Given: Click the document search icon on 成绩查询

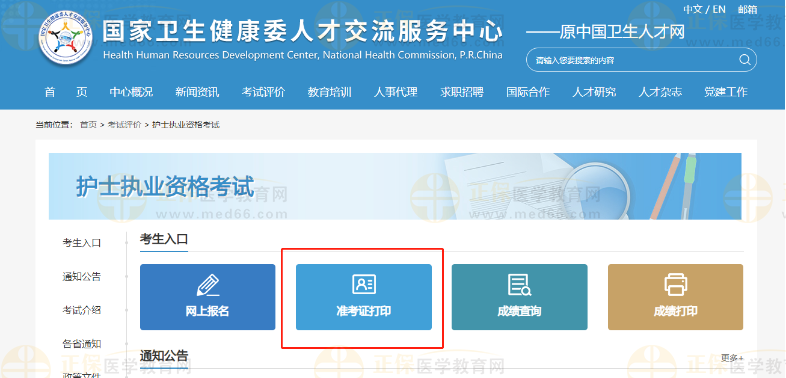Looking at the screenshot, I should tap(519, 285).
